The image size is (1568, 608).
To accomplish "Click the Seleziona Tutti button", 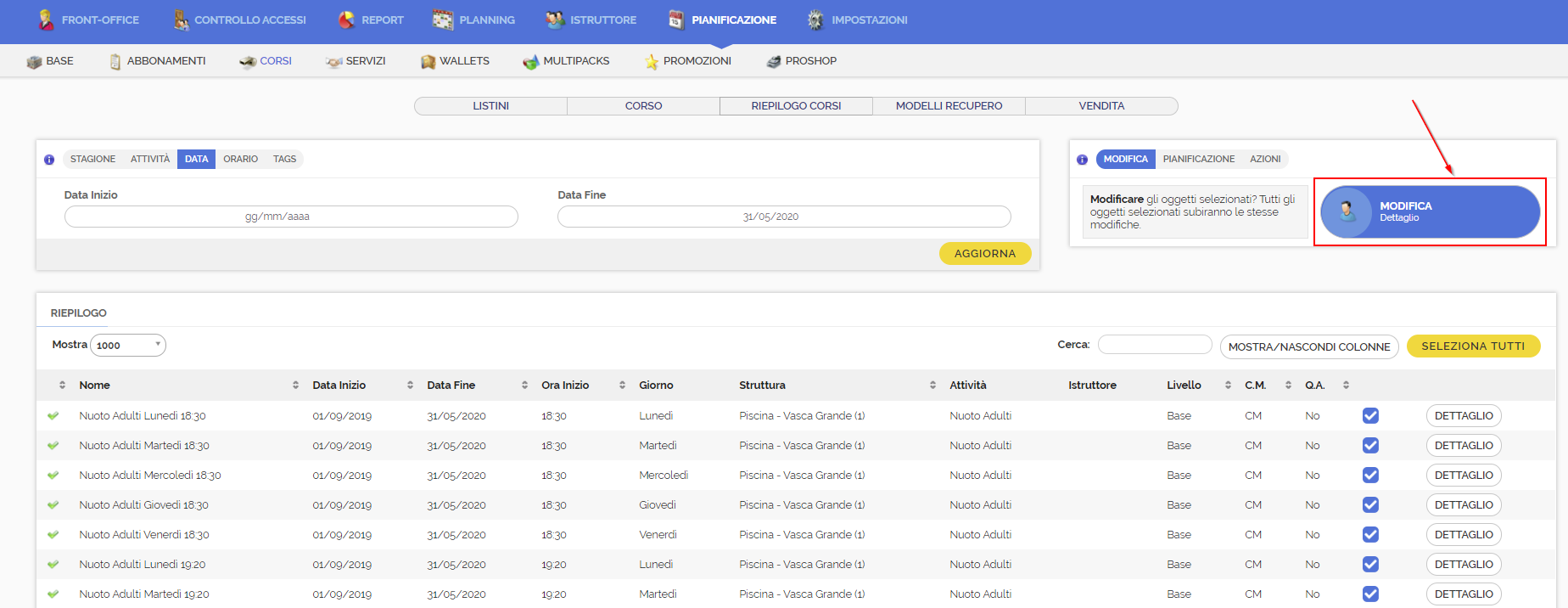I will coord(1473,346).
